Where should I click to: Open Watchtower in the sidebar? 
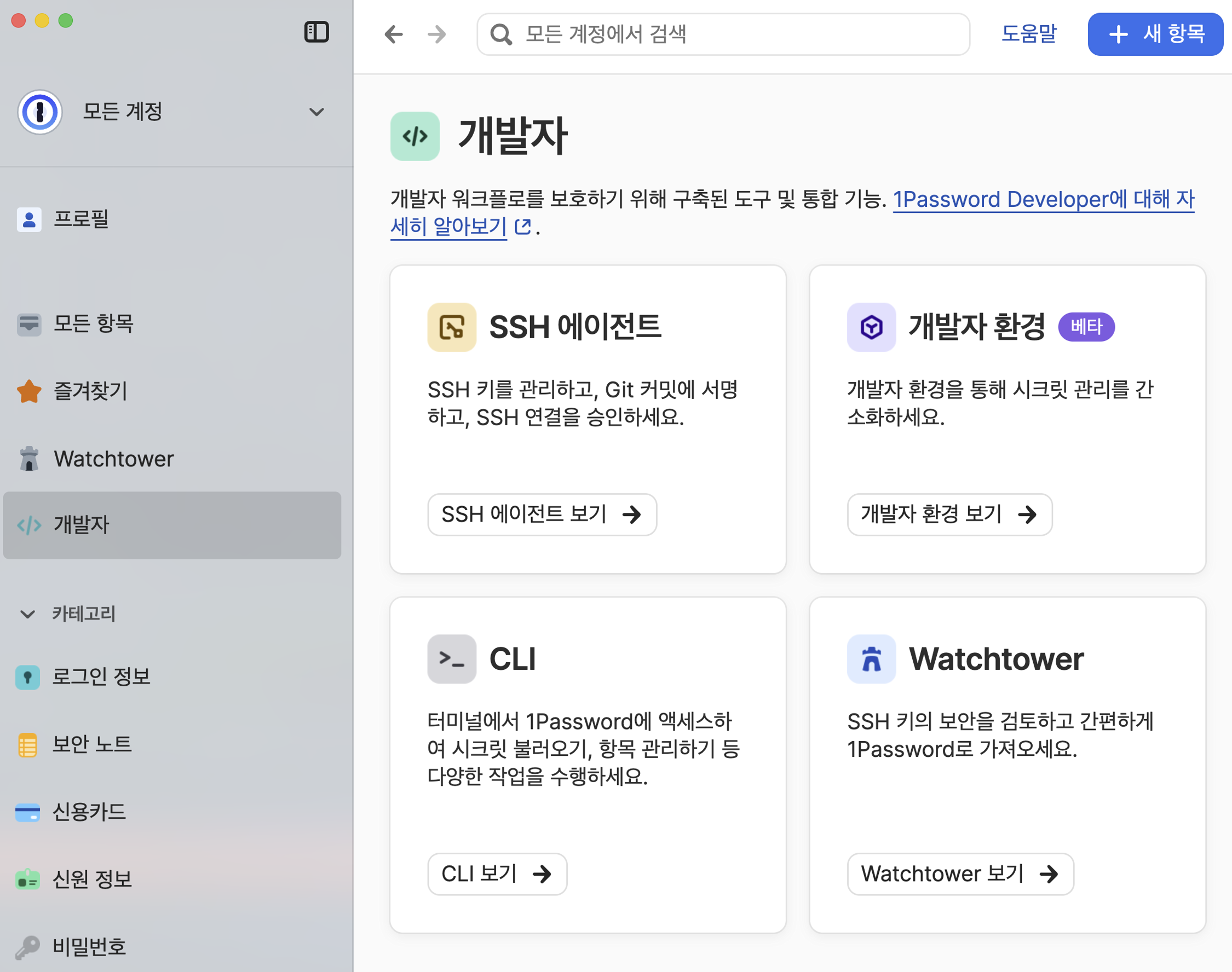click(x=172, y=459)
